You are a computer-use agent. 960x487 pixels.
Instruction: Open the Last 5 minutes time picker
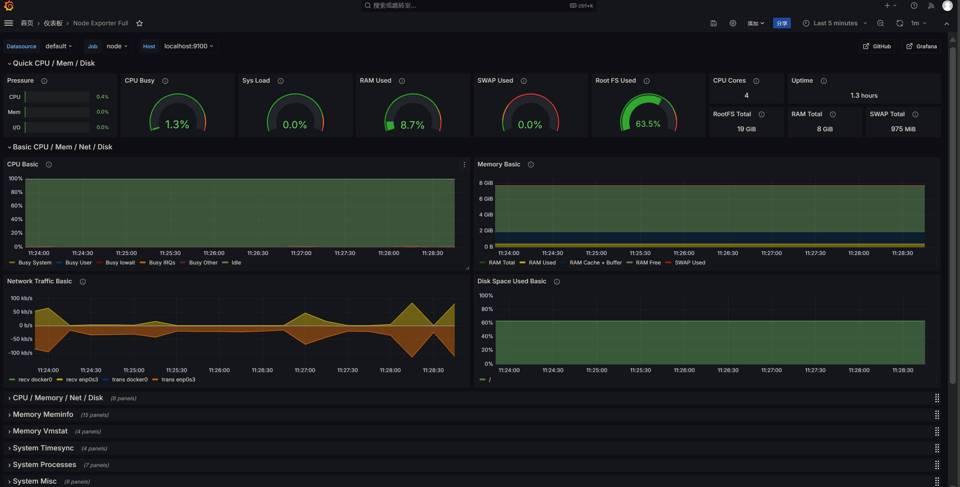pyautogui.click(x=835, y=23)
